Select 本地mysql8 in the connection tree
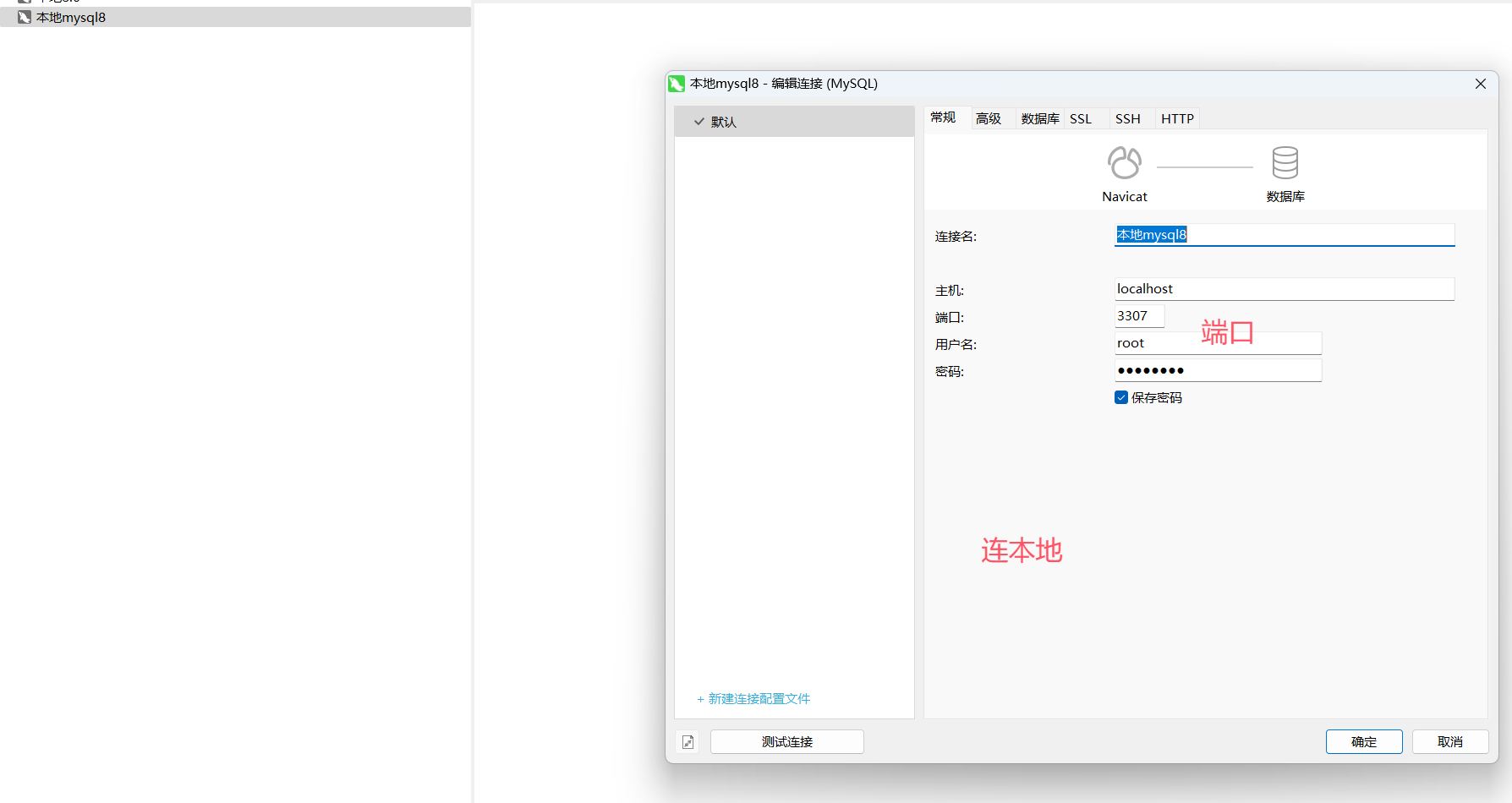This screenshot has height=803, width=1512. tap(235, 17)
